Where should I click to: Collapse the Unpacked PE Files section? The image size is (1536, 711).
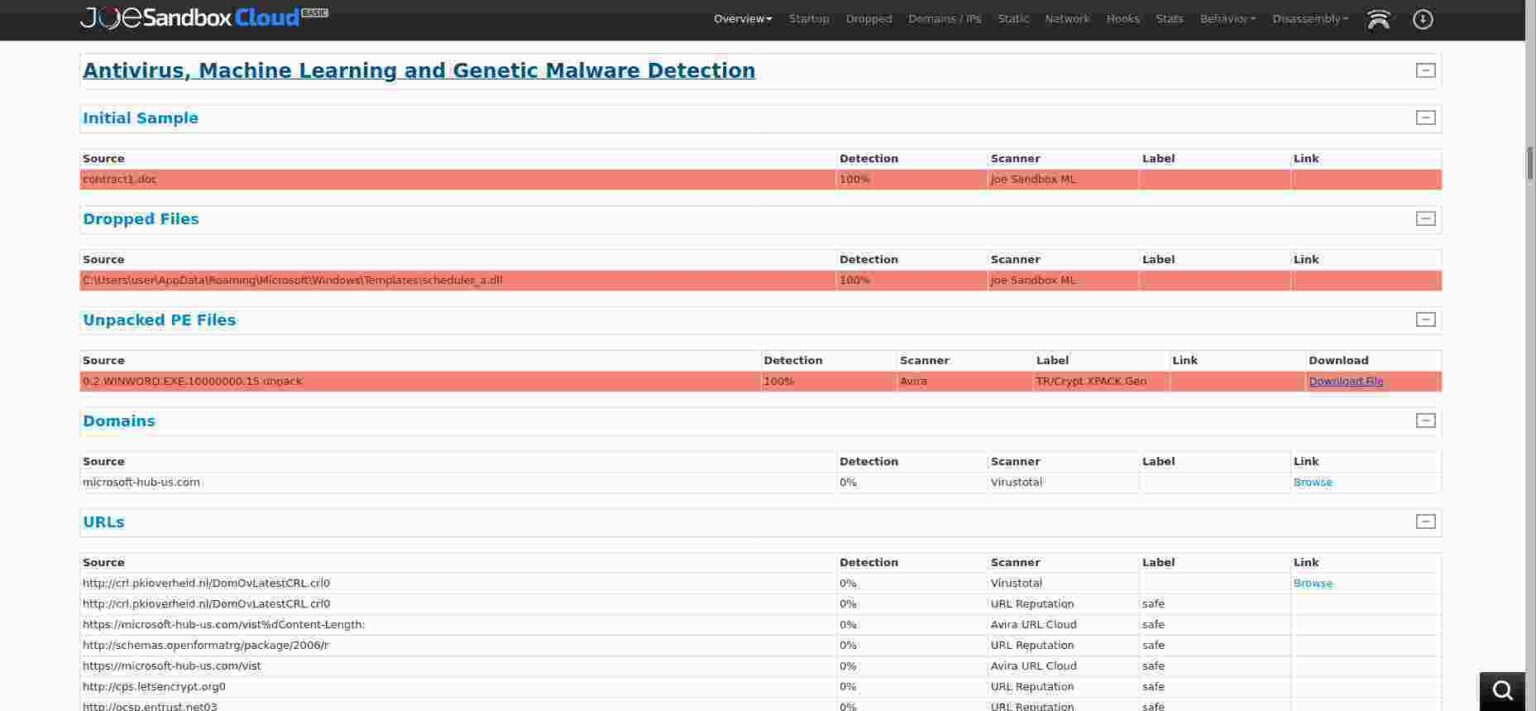pos(1425,320)
